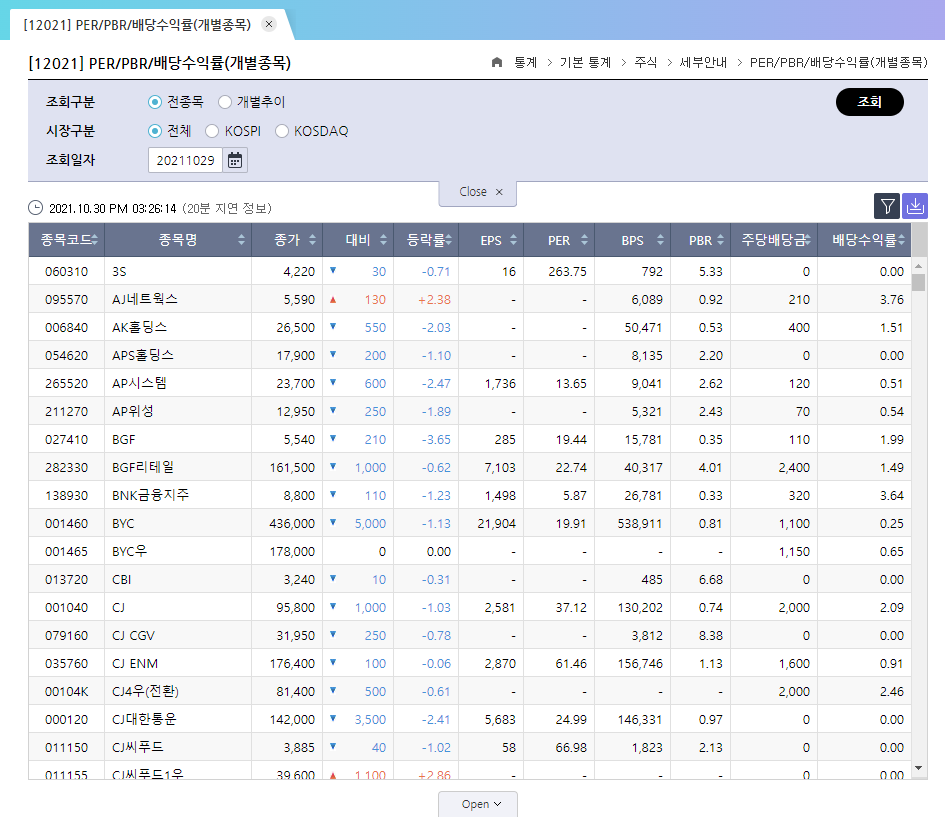
Task: Collapse search panel with Close toggle
Action: click(x=478, y=192)
